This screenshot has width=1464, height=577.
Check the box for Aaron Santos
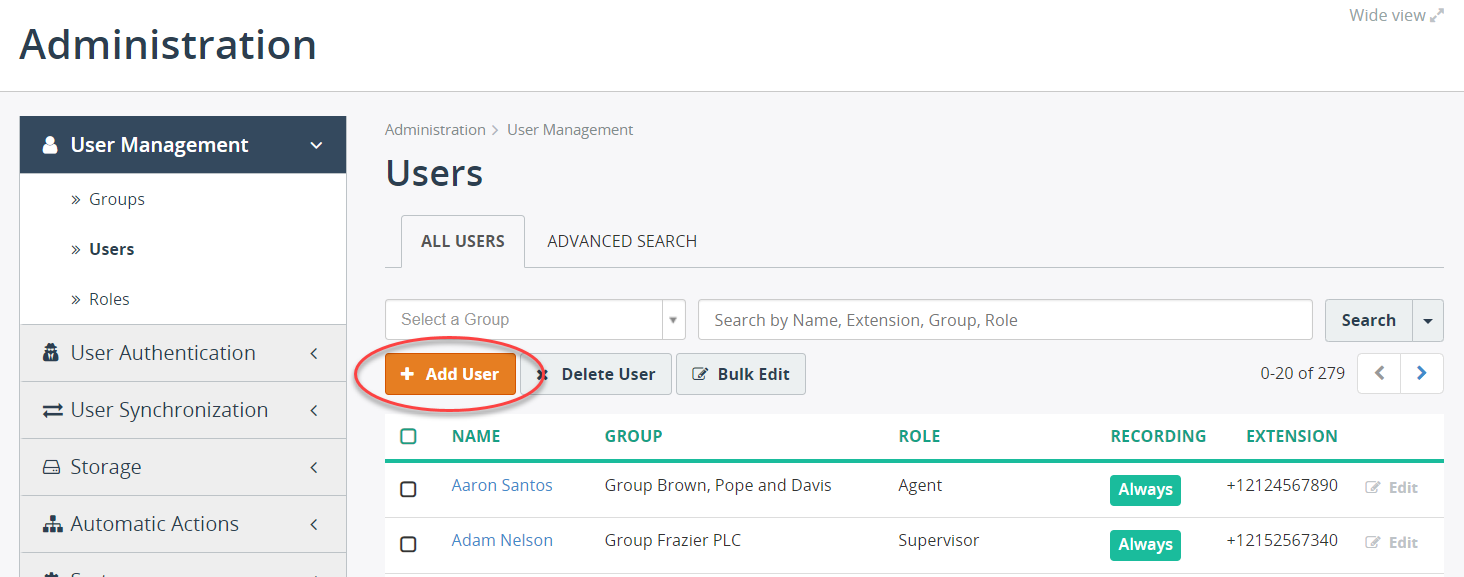point(408,489)
